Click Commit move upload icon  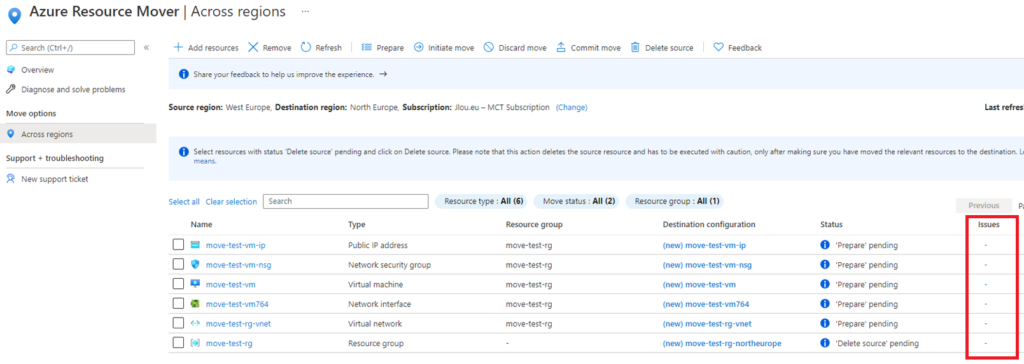[561, 48]
